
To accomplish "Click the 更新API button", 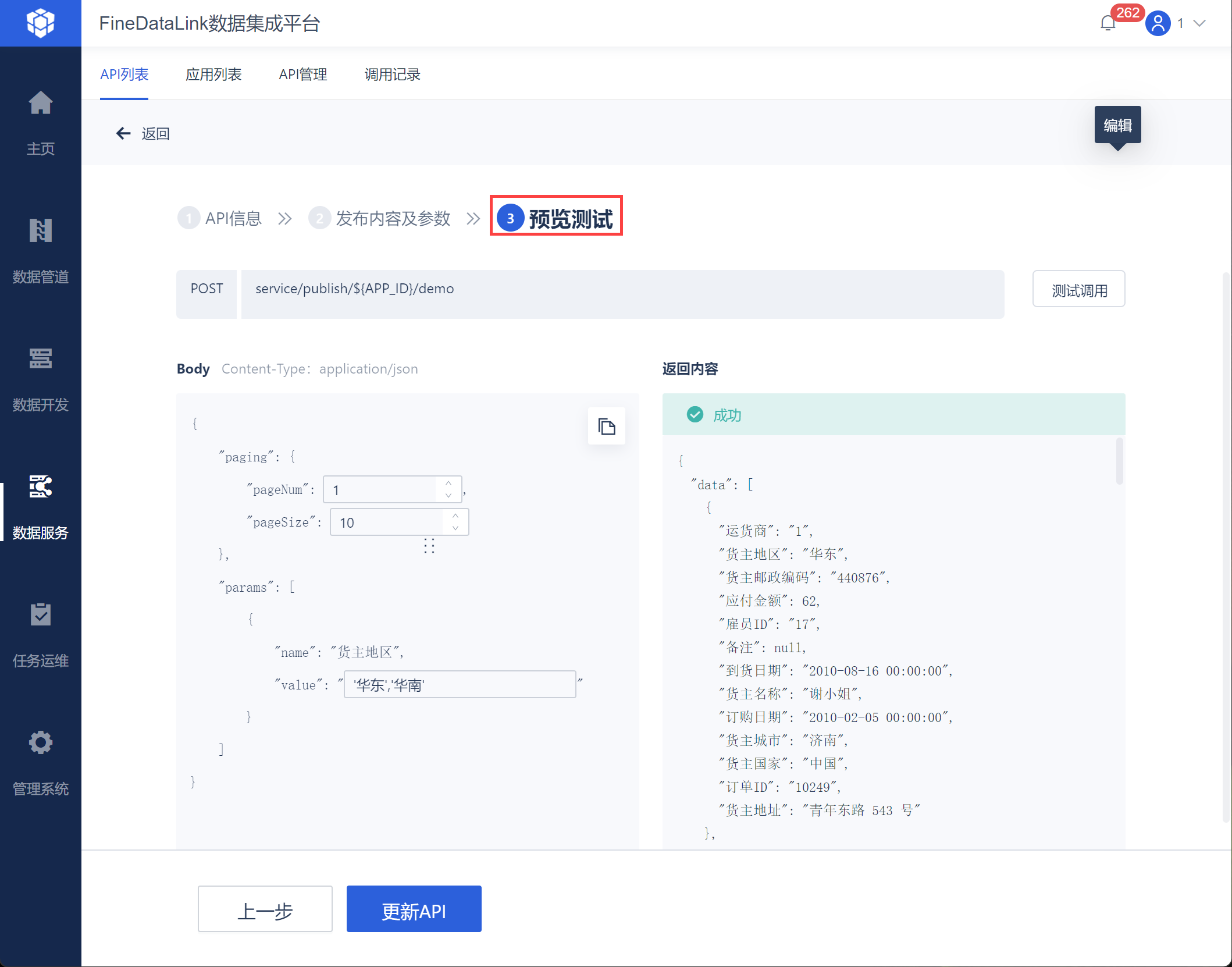I will (414, 909).
